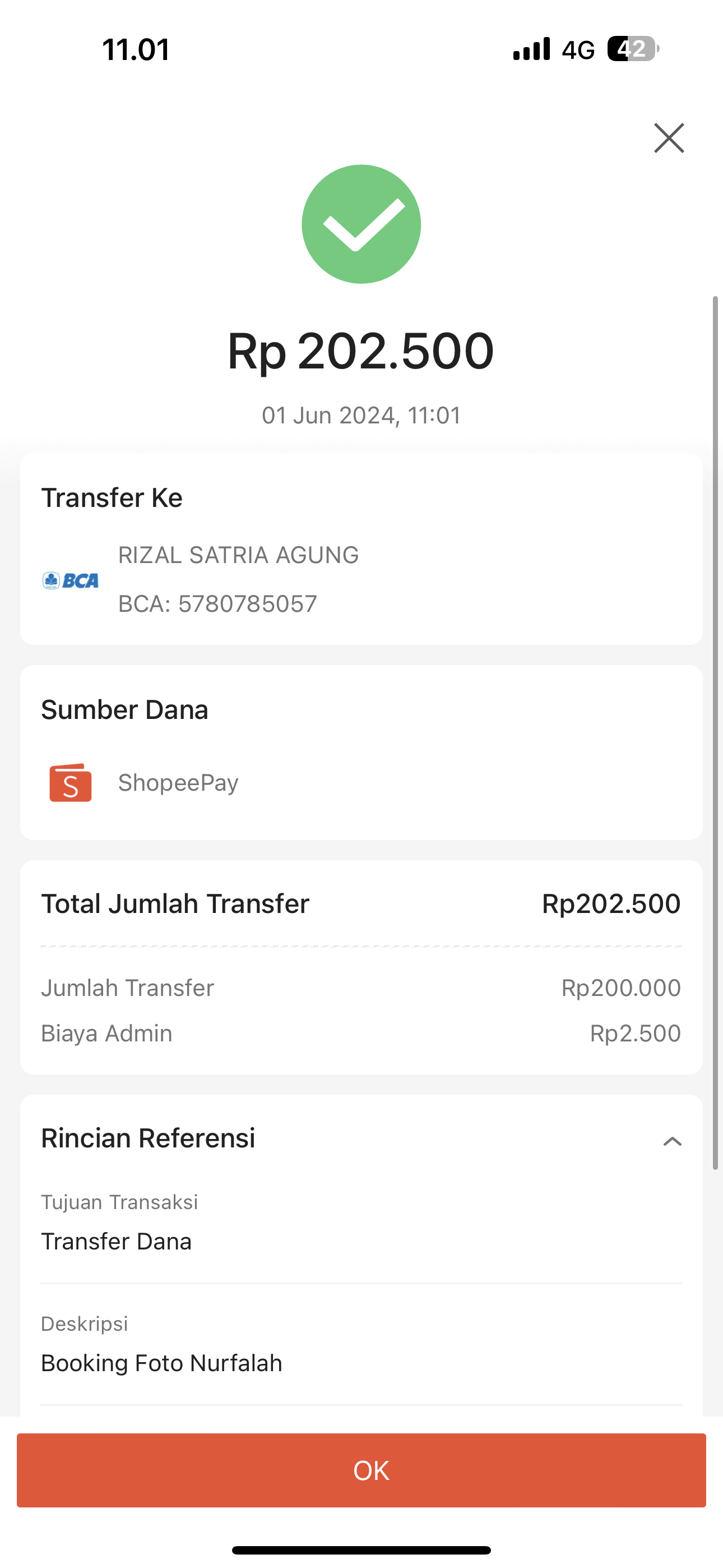723x1568 pixels.
Task: Tap the Biaya Admin Rp2.500 row
Action: coord(360,1034)
